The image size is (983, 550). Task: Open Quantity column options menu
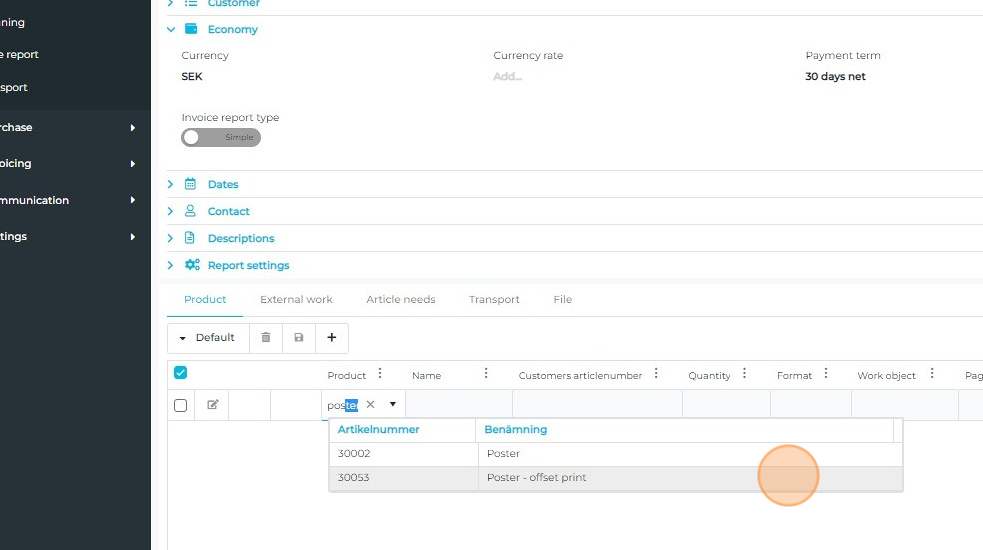pos(744,375)
